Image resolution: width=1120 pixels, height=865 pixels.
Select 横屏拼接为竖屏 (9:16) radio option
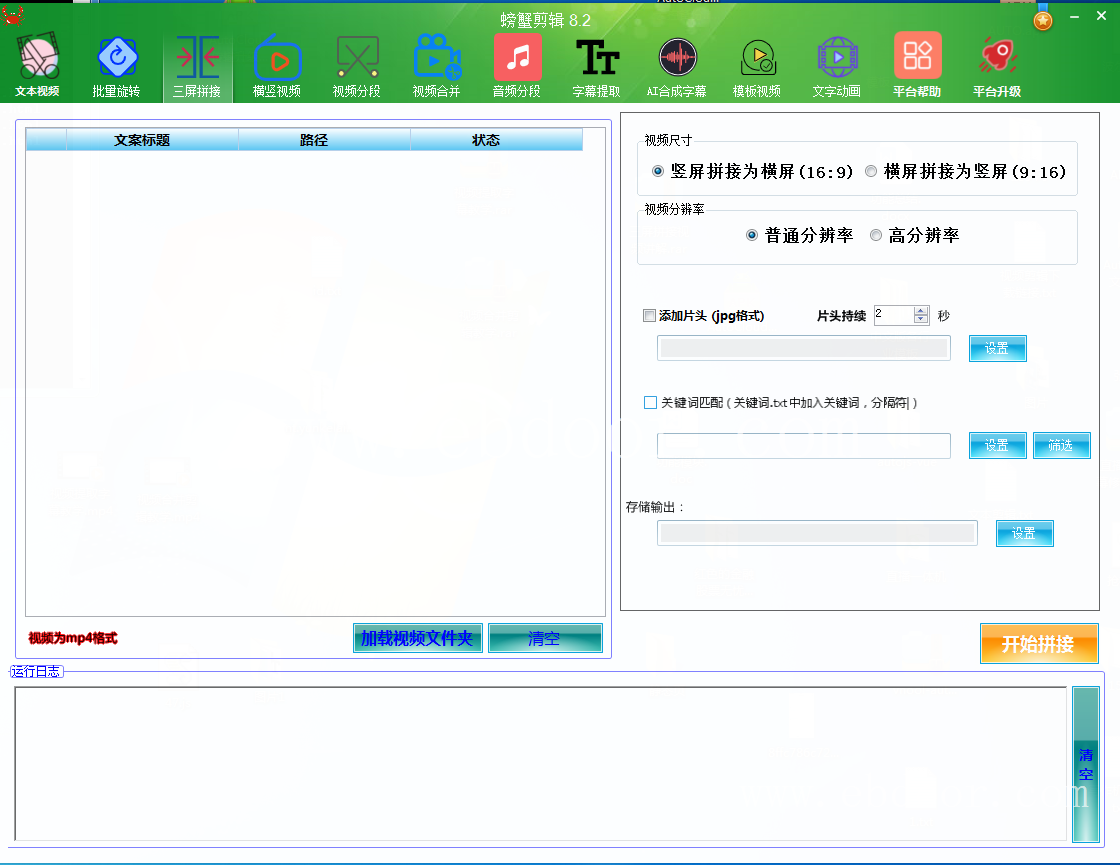coord(871,172)
